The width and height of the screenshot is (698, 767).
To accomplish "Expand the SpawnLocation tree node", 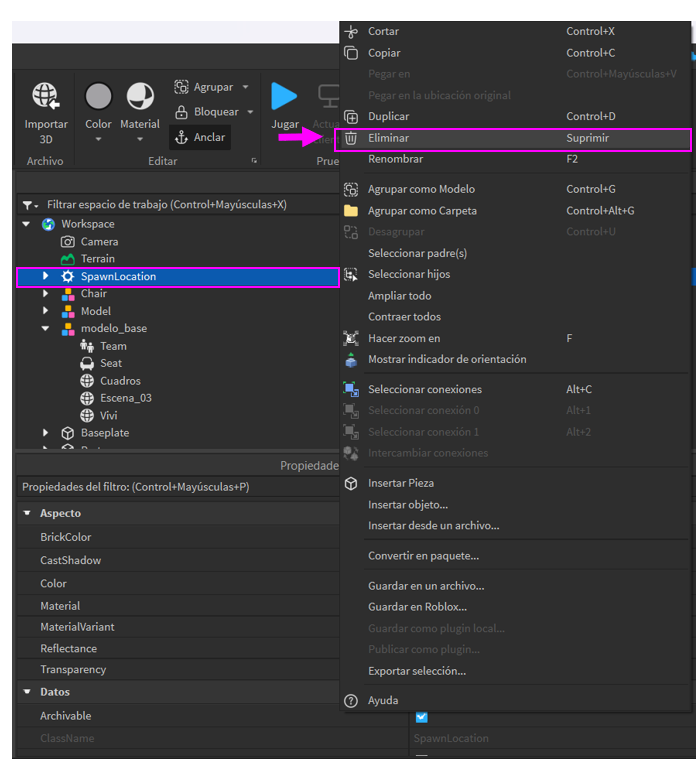I will pos(45,276).
